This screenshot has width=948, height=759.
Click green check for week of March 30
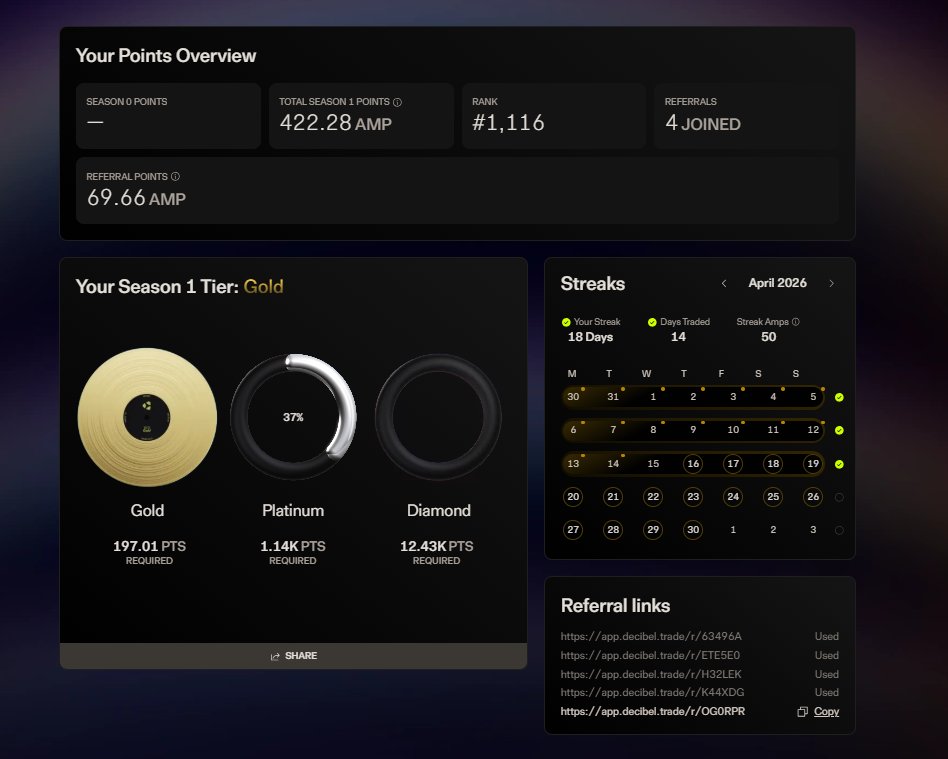(x=839, y=397)
